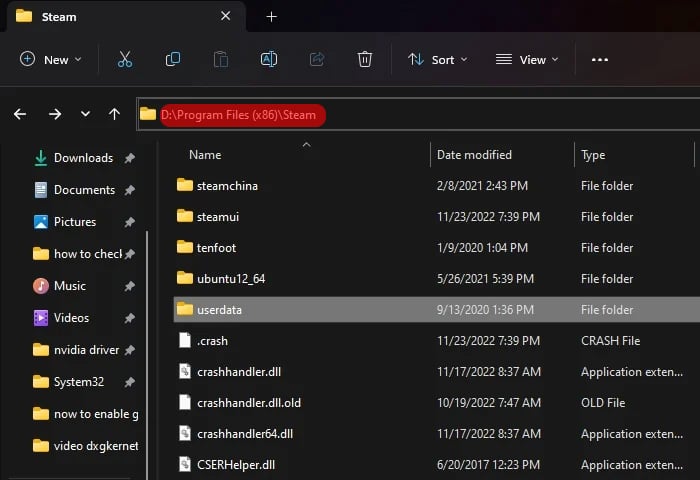Screen dimensions: 700x480
Task: Open the recent locations chevron
Action: 85,114
